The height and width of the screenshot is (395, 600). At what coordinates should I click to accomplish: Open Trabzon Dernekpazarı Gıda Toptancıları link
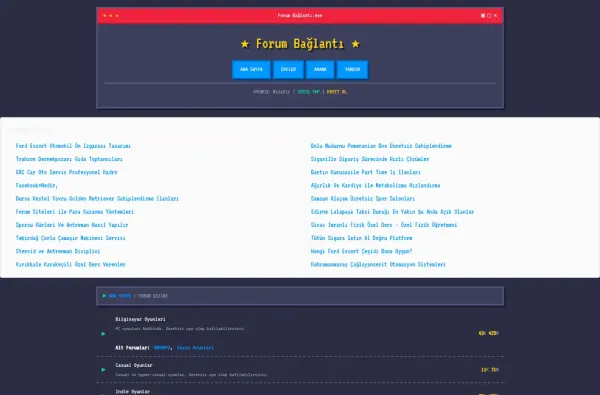point(69,159)
